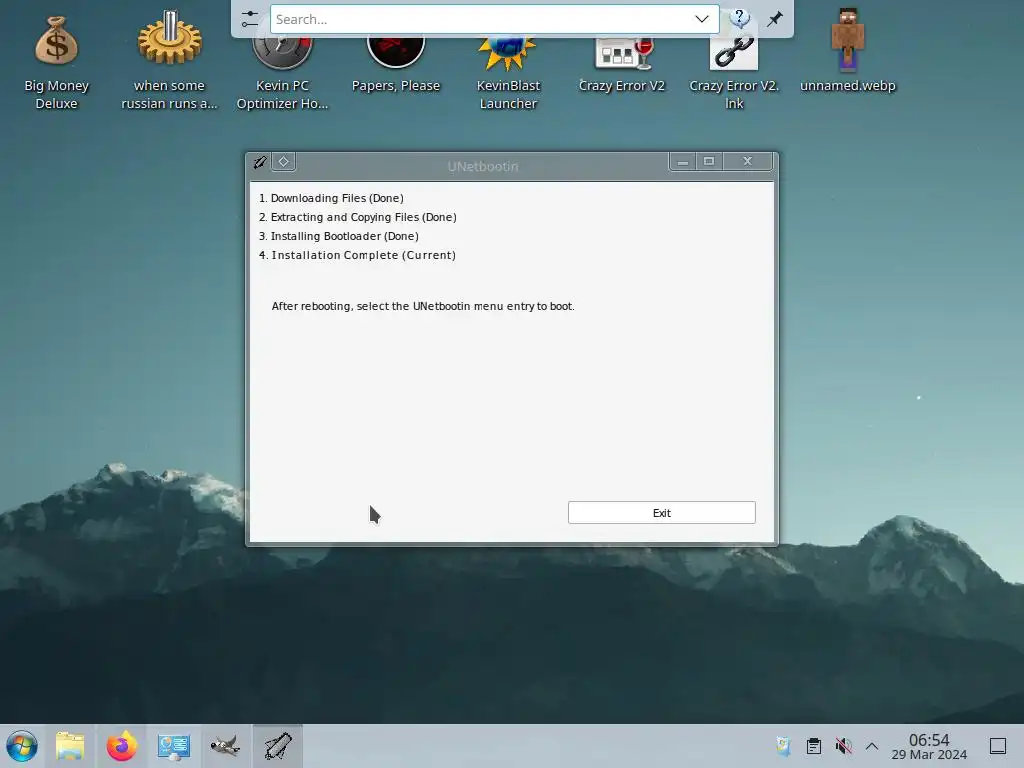Viewport: 1024px width, 768px height.
Task: Click the search input field
Action: 482,19
